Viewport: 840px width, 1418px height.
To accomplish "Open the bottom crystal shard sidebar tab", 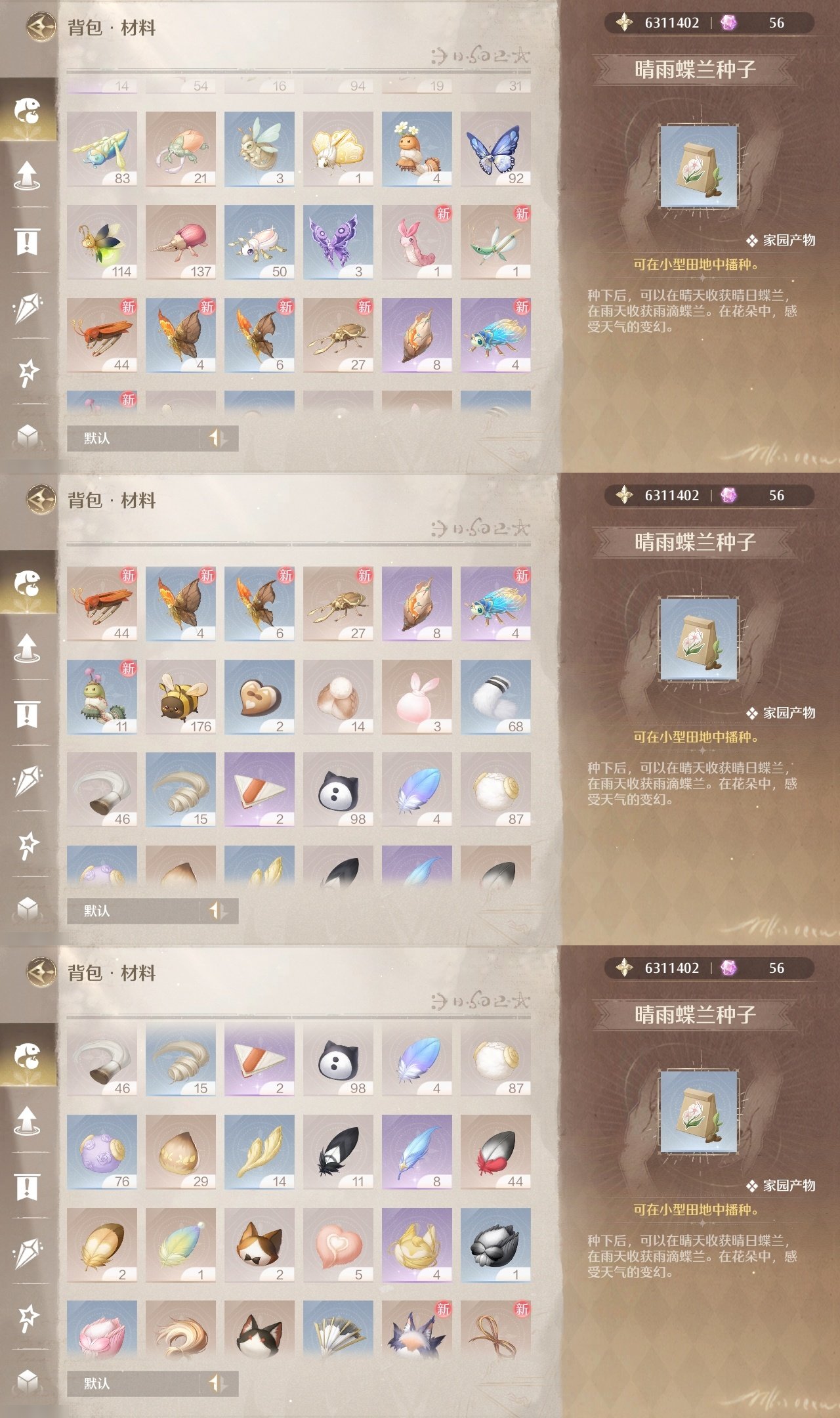I will [28, 1253].
